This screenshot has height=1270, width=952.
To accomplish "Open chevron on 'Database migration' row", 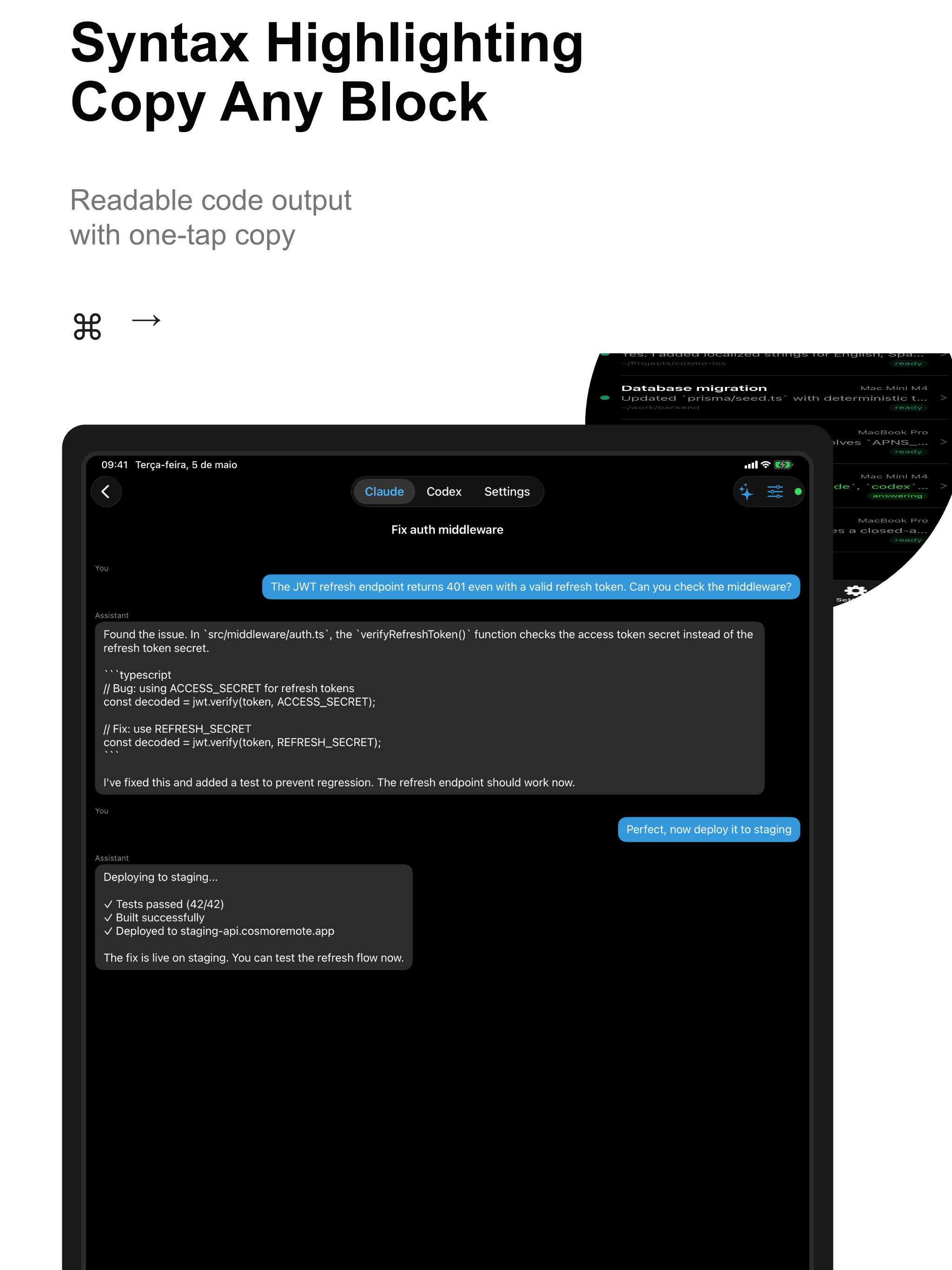I will [943, 397].
